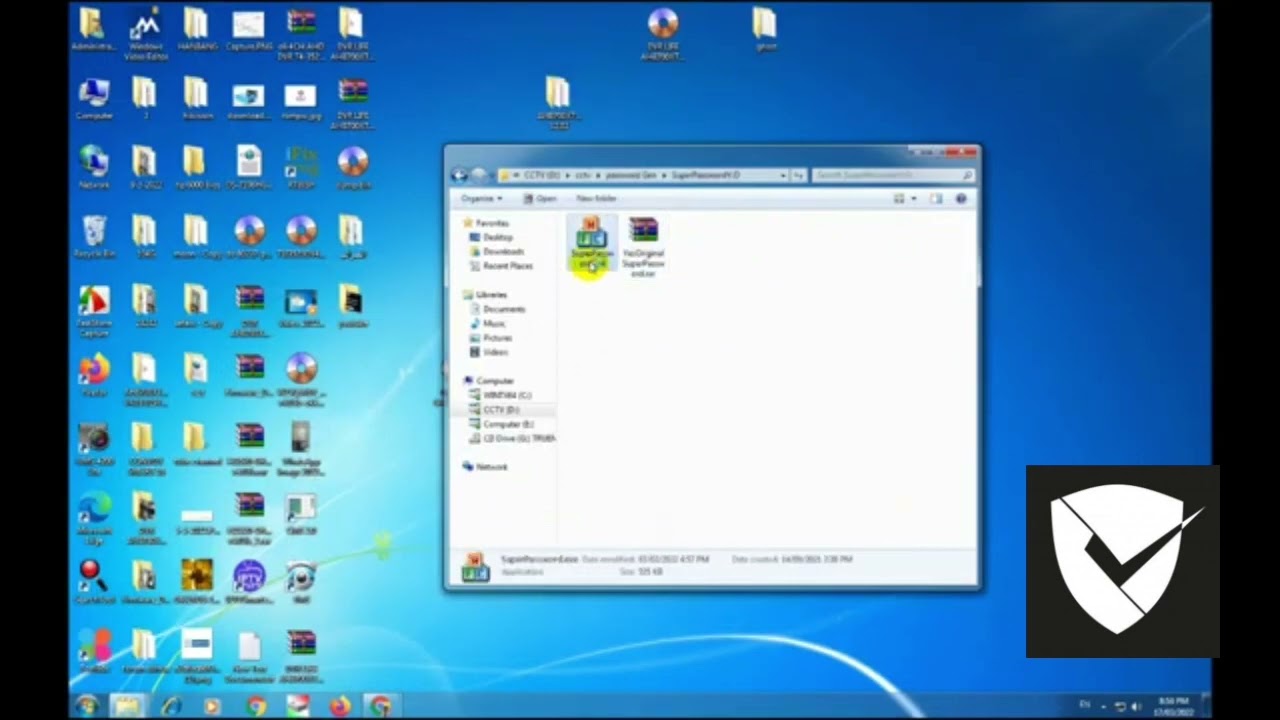Launch Internet Explorer from the taskbar

[171, 705]
